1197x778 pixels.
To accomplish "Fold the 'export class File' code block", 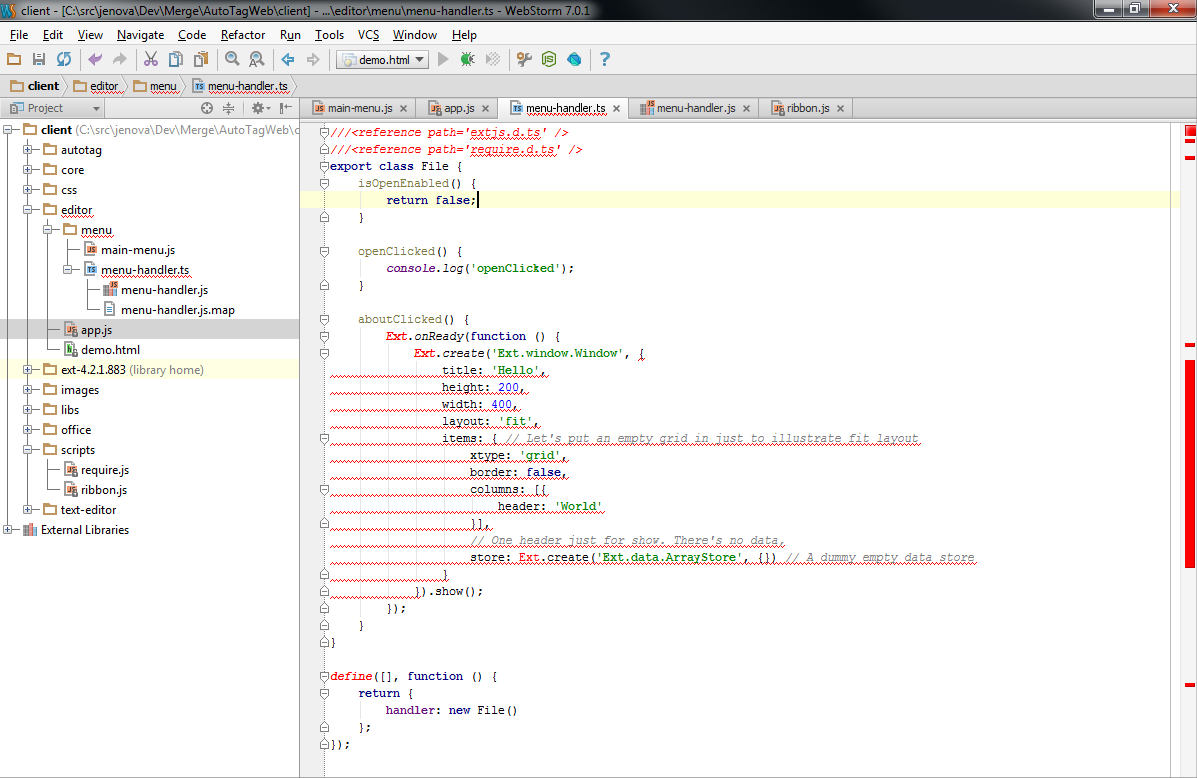I will click(x=324, y=166).
